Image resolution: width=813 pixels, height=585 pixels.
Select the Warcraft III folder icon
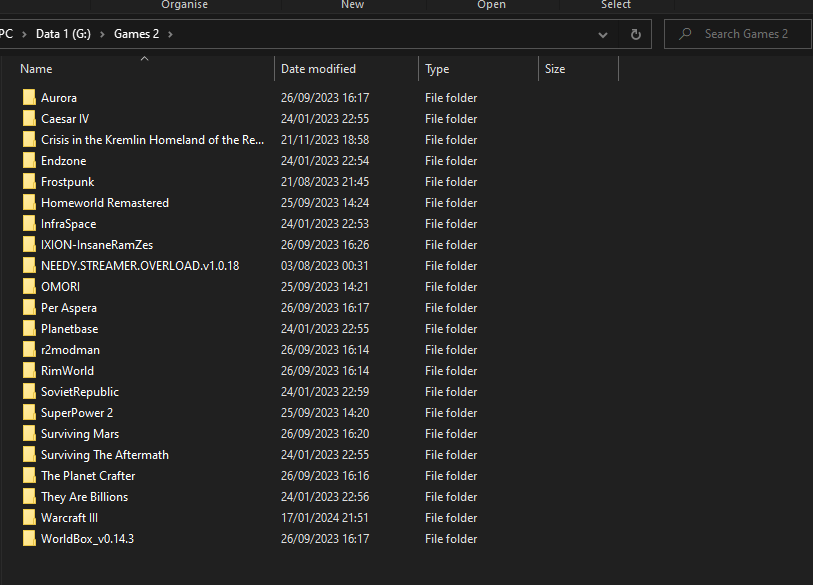pyautogui.click(x=29, y=518)
